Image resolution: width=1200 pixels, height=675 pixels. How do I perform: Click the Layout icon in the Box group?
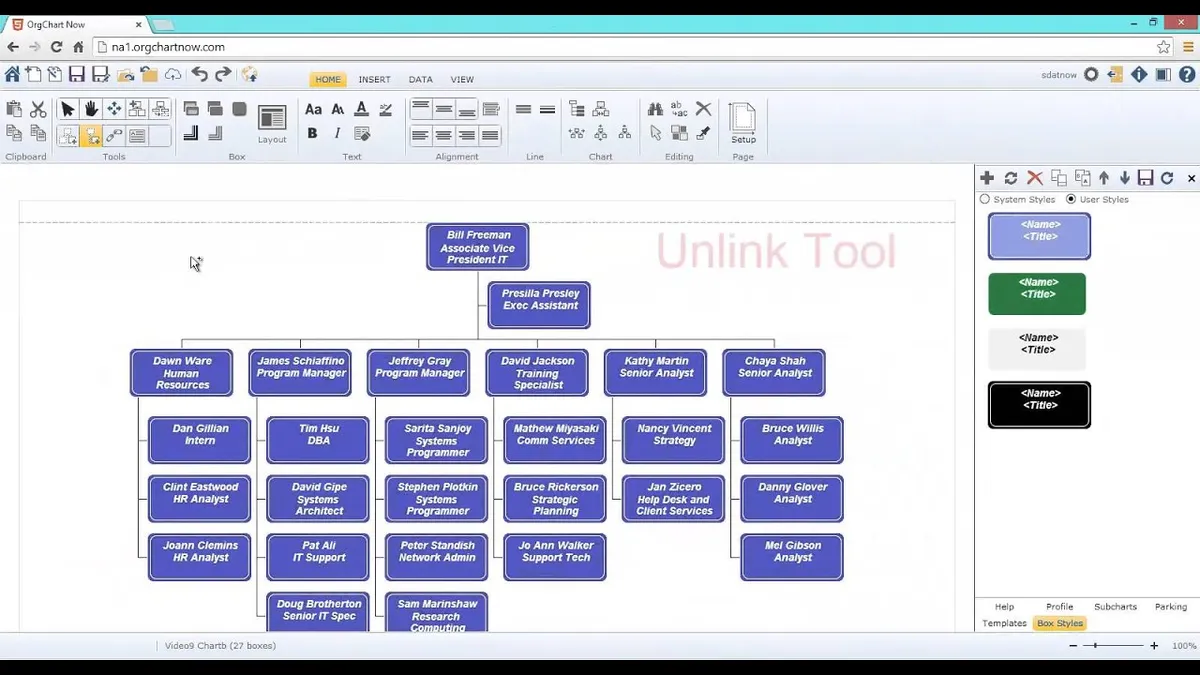(272, 118)
